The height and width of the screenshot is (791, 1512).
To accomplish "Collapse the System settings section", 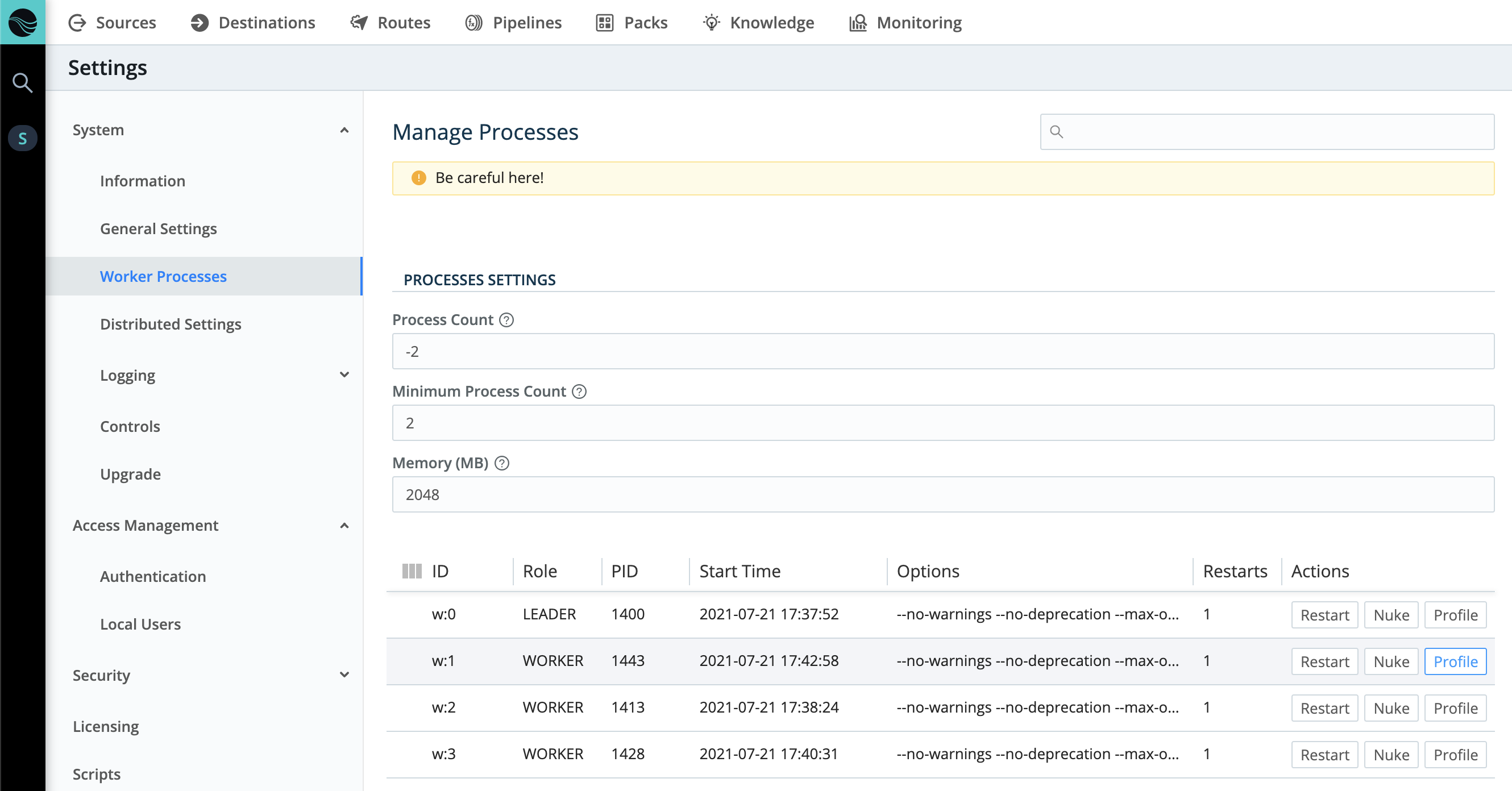I will 345,130.
